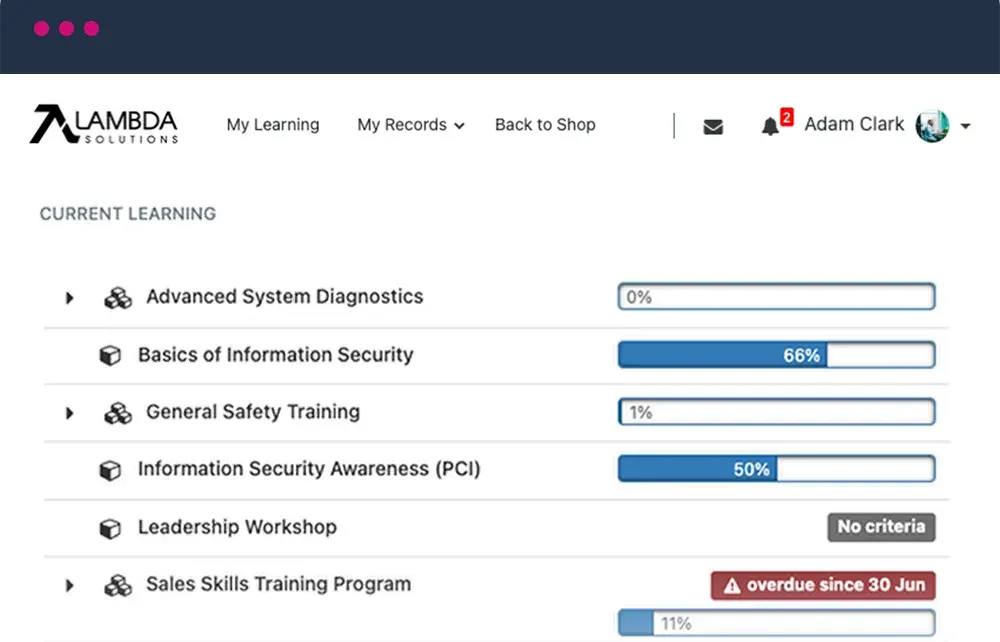The height and width of the screenshot is (642, 1000).
Task: Click the Sales Skills Training Program icon
Action: (x=118, y=585)
